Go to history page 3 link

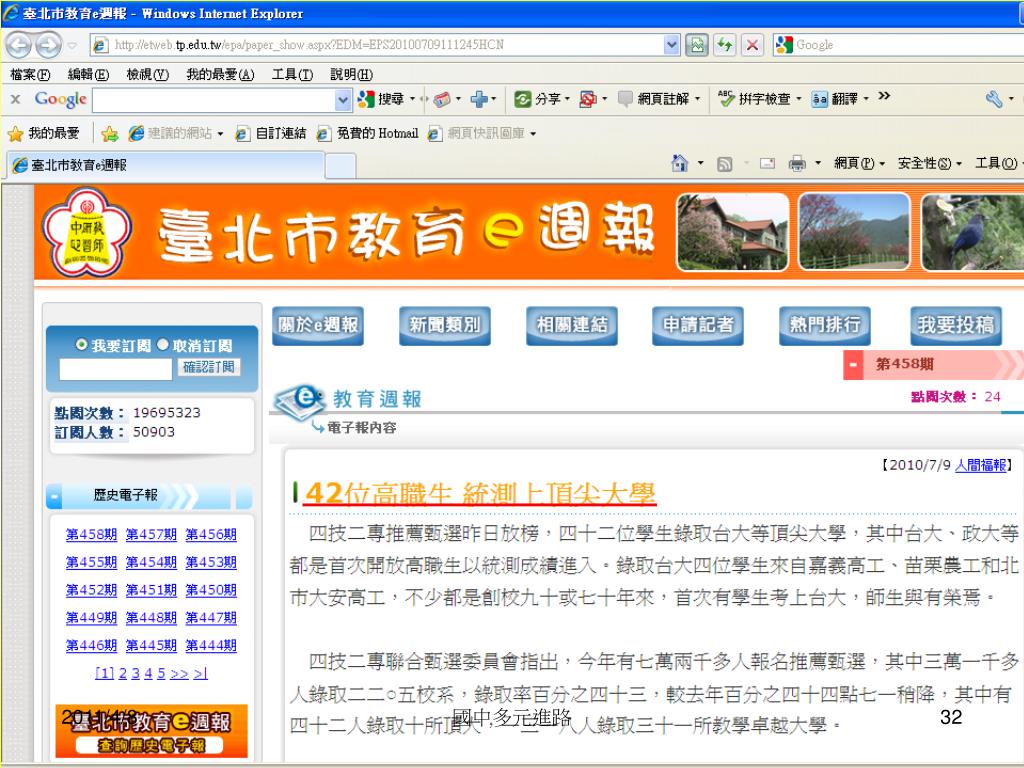tap(135, 673)
